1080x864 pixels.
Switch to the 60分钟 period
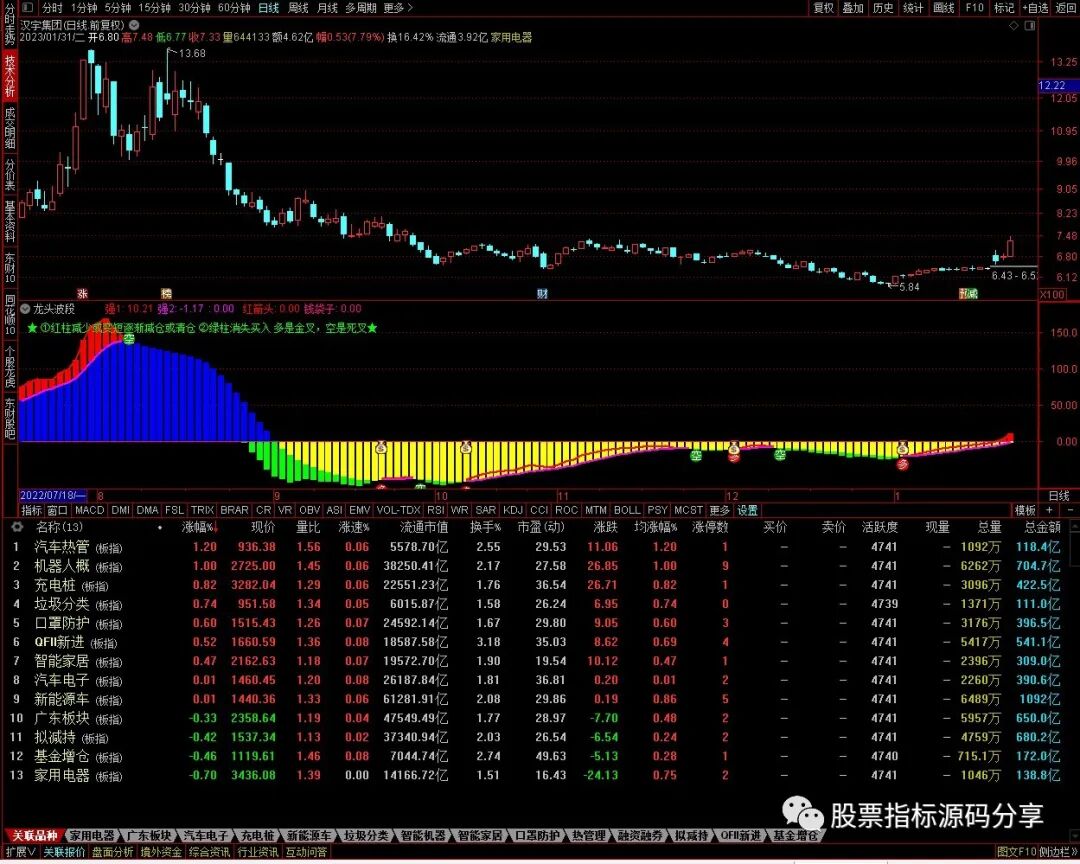pyautogui.click(x=233, y=8)
